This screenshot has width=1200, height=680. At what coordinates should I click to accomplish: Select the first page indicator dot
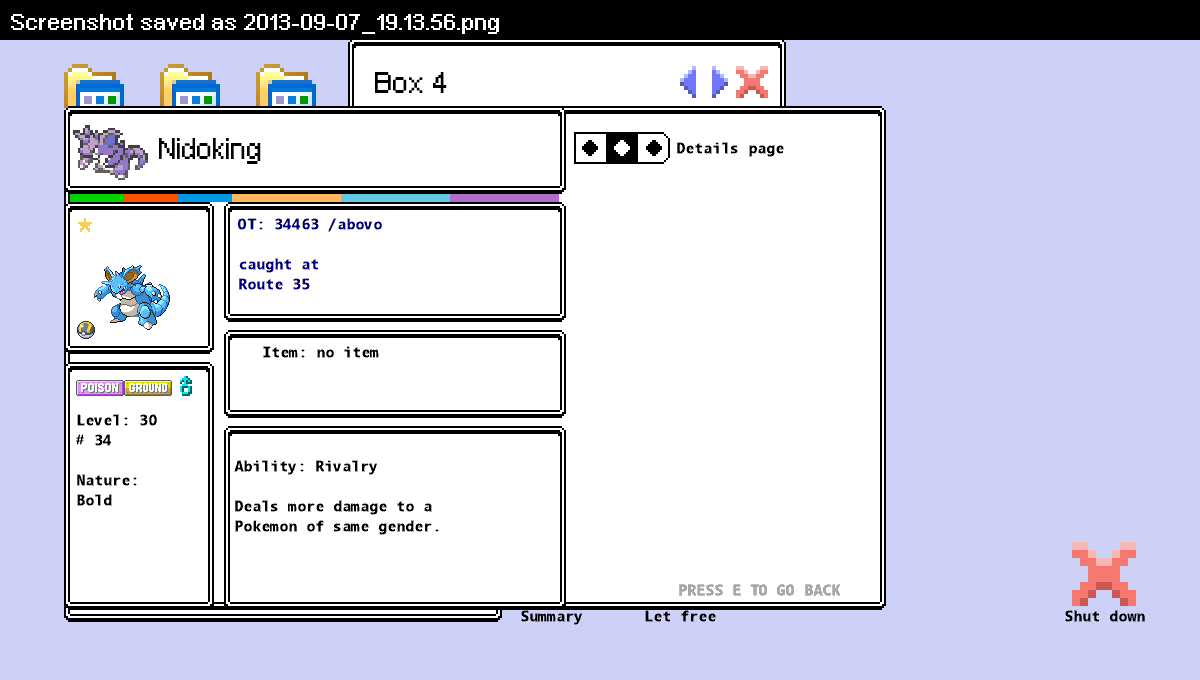[591, 148]
